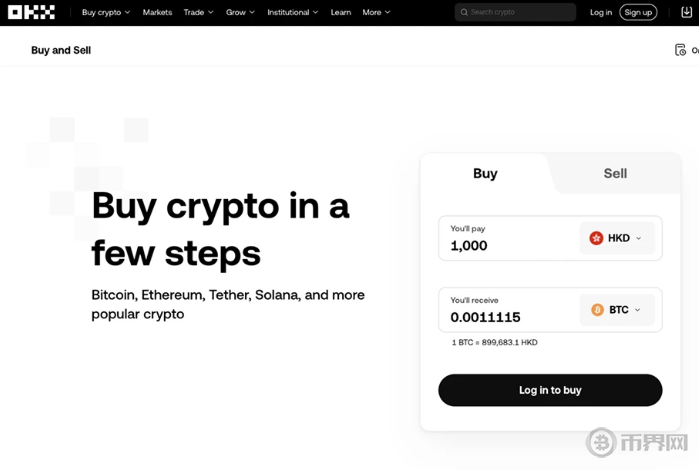Open the Institutional dropdown
This screenshot has width=699, height=470.
pos(292,12)
